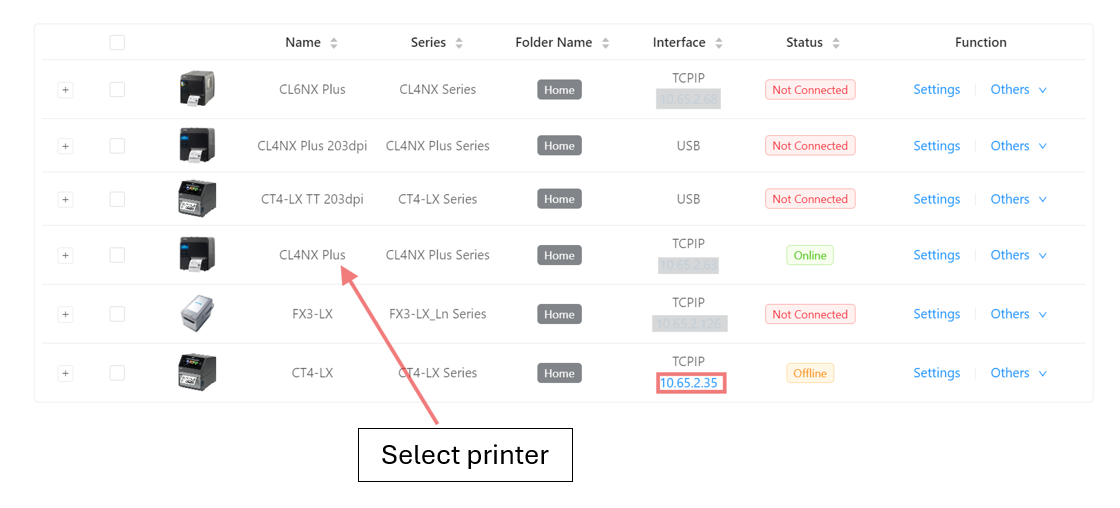Select the FX3-LX row checkbox

click(x=117, y=314)
